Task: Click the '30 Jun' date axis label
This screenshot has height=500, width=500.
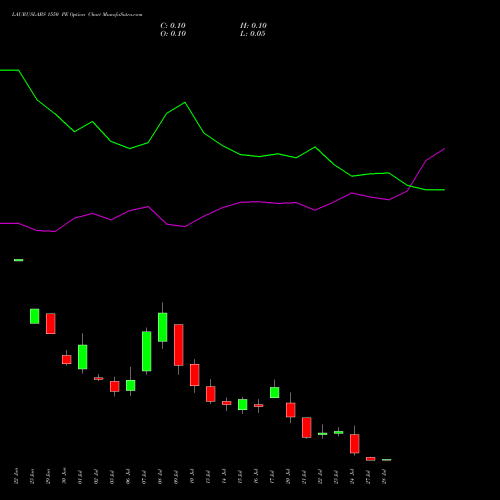Action: (64, 476)
